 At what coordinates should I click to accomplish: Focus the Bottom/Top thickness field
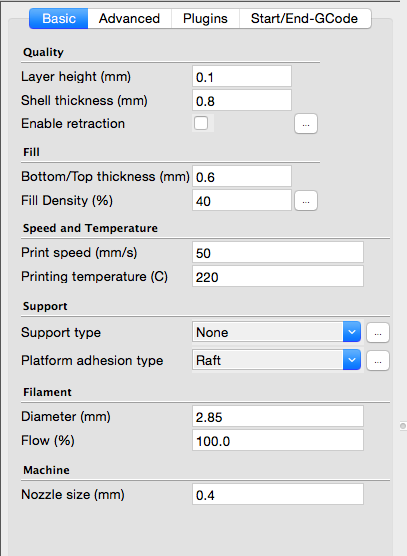pyautogui.click(x=242, y=176)
